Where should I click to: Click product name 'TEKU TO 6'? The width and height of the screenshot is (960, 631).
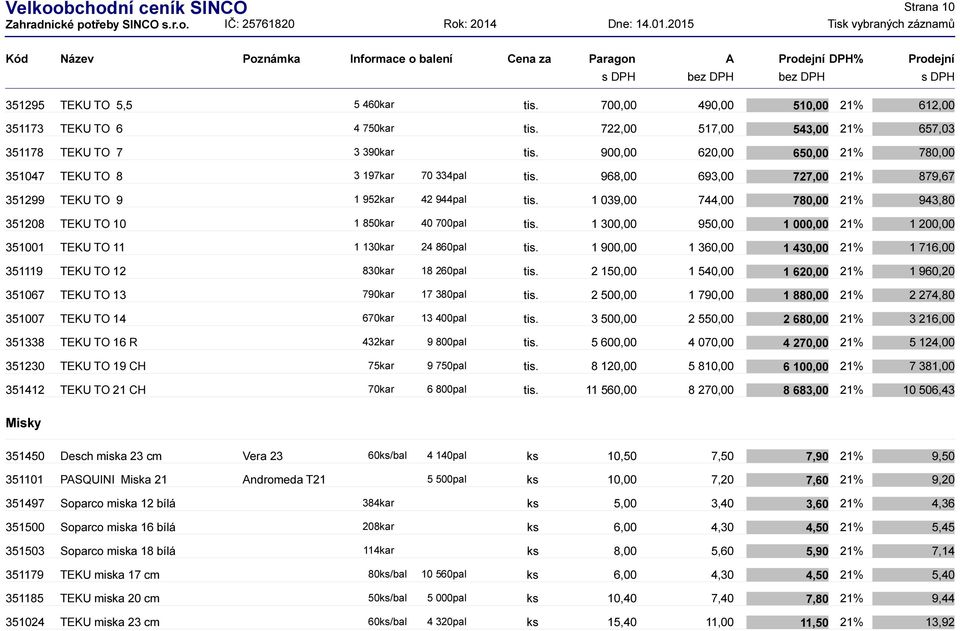pos(91,129)
